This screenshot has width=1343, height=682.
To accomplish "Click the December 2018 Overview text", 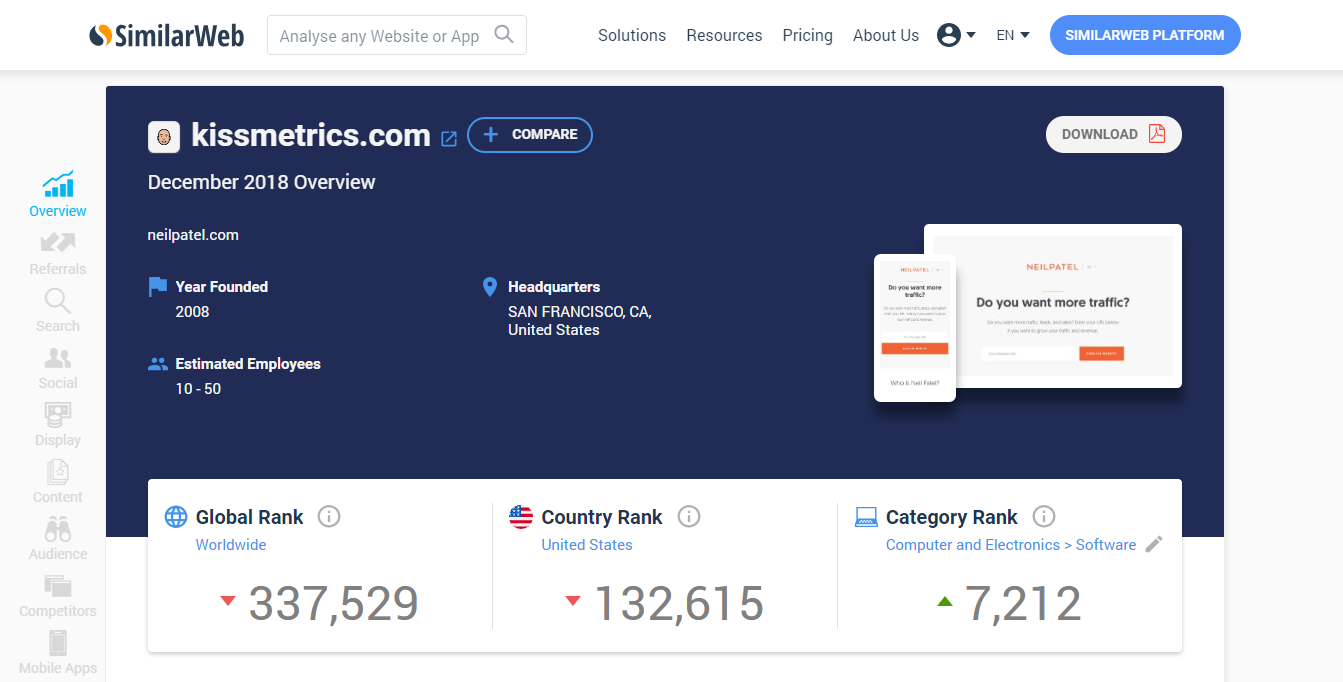I will point(262,182).
